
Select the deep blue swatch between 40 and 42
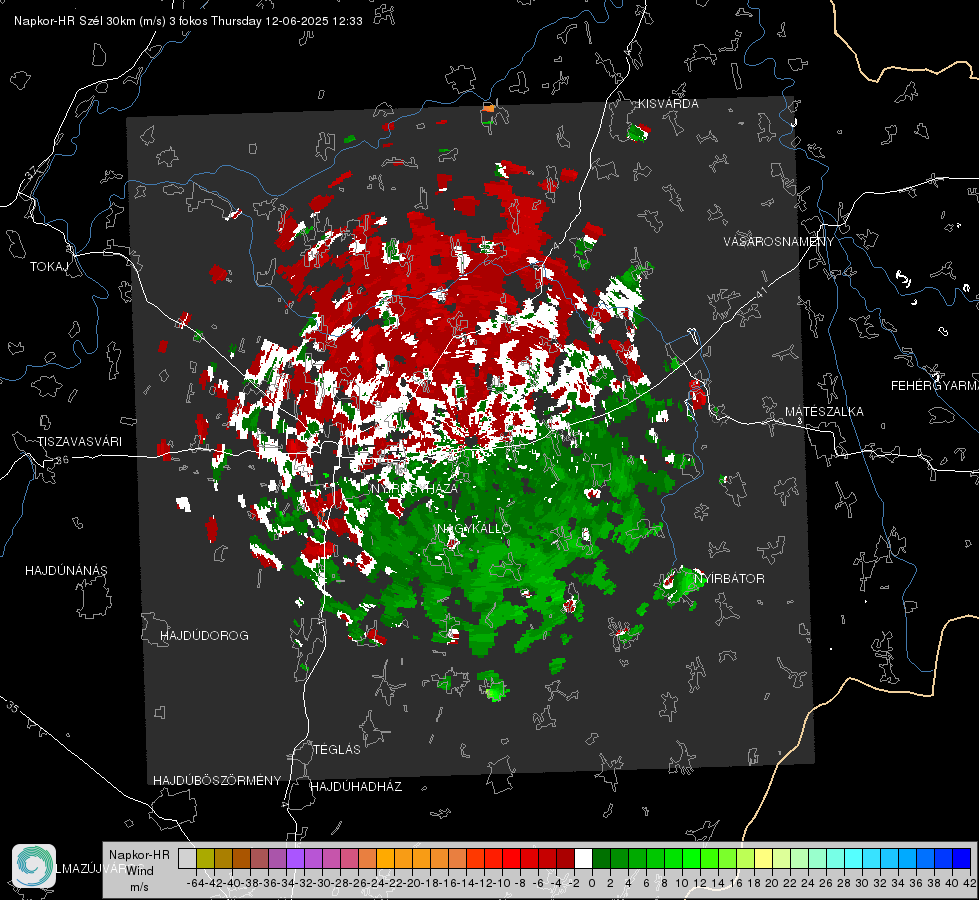[961, 858]
